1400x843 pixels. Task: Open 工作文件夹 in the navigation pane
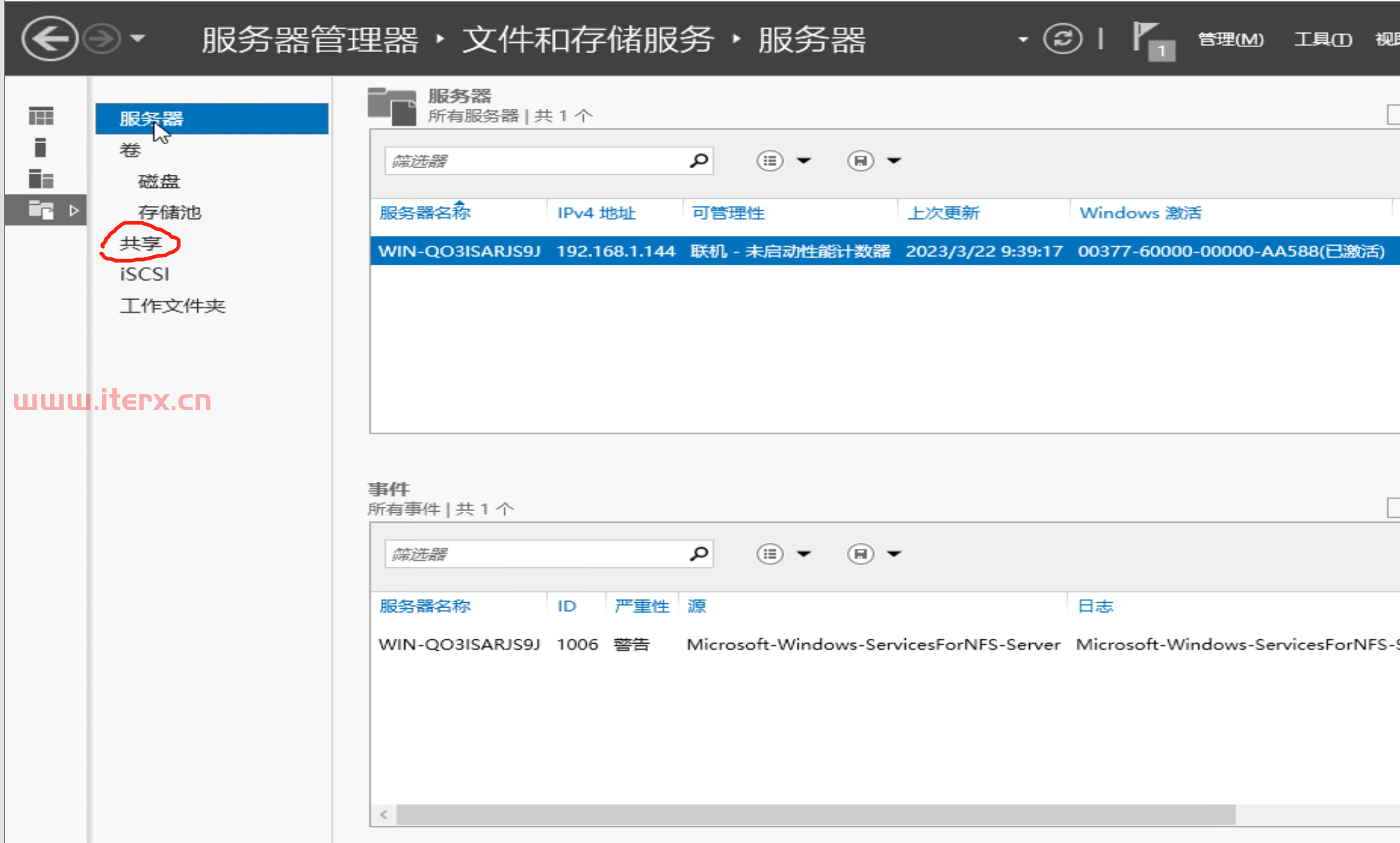point(172,306)
